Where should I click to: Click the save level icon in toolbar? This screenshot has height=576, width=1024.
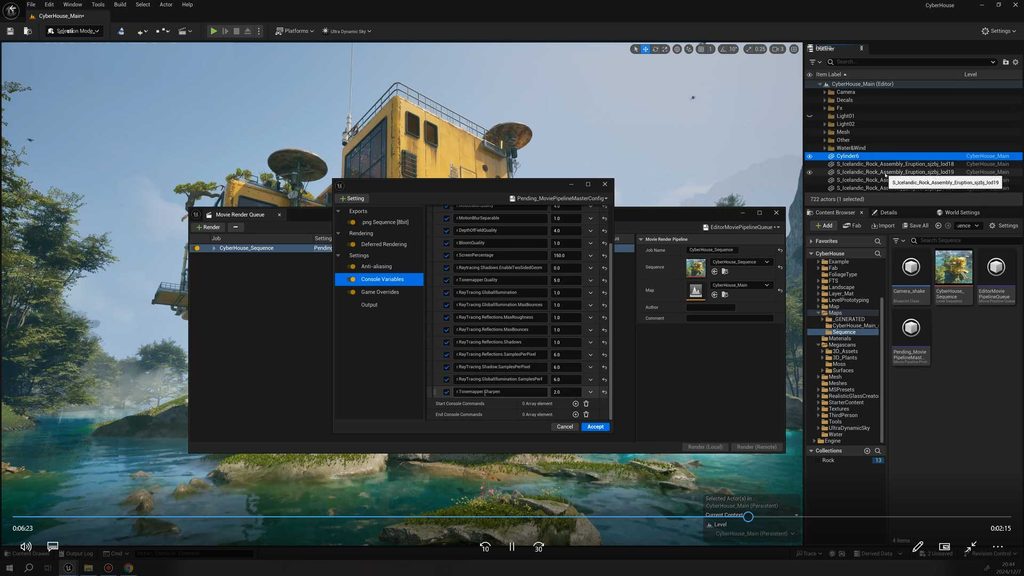click(x=10, y=31)
